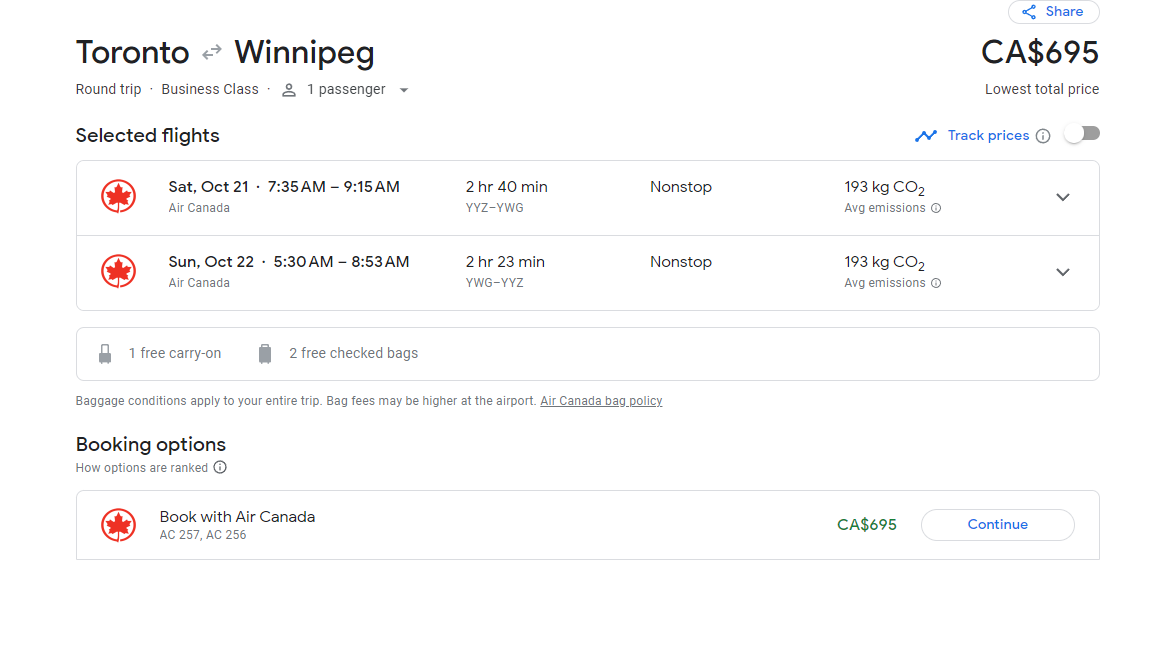Click the person icon beside 1 passenger
Viewport: 1168px width, 648px height.
point(289,90)
